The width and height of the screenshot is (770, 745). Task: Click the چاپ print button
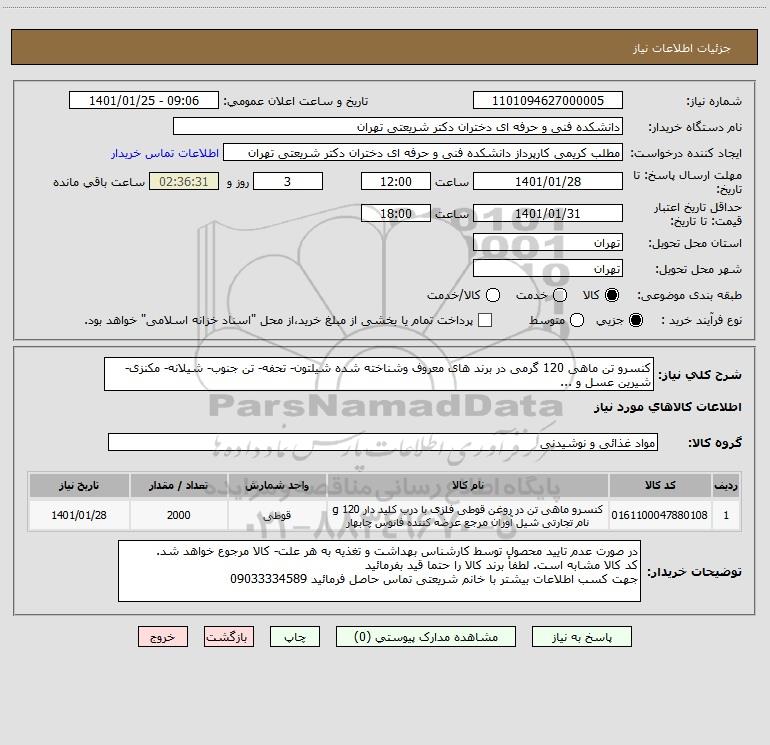(295, 637)
